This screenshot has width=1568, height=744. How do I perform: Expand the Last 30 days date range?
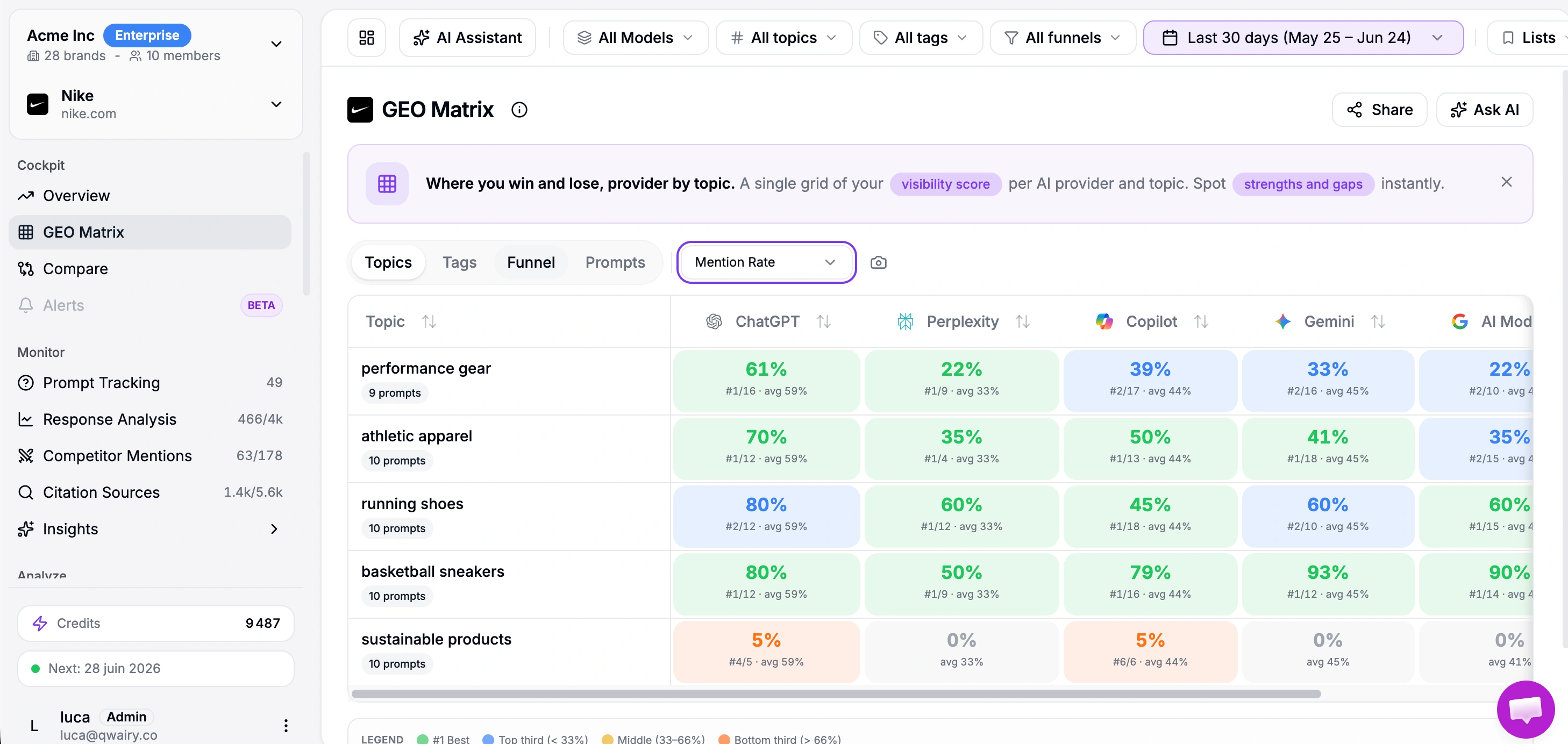pos(1302,38)
